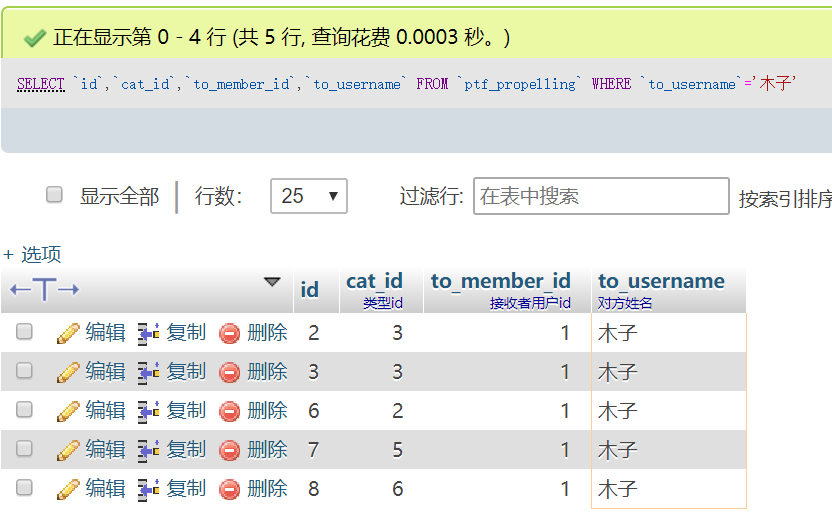Click the pencil edit icon for row id 8
832x525 pixels.
pos(68,489)
